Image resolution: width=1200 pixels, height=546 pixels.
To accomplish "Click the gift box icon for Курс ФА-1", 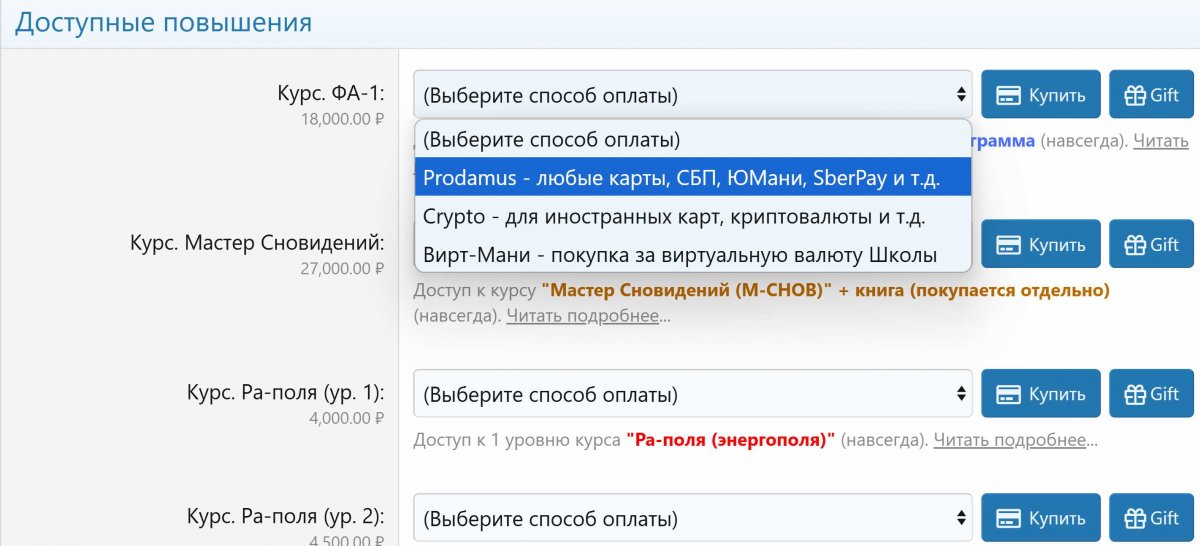I will (x=1135, y=95).
